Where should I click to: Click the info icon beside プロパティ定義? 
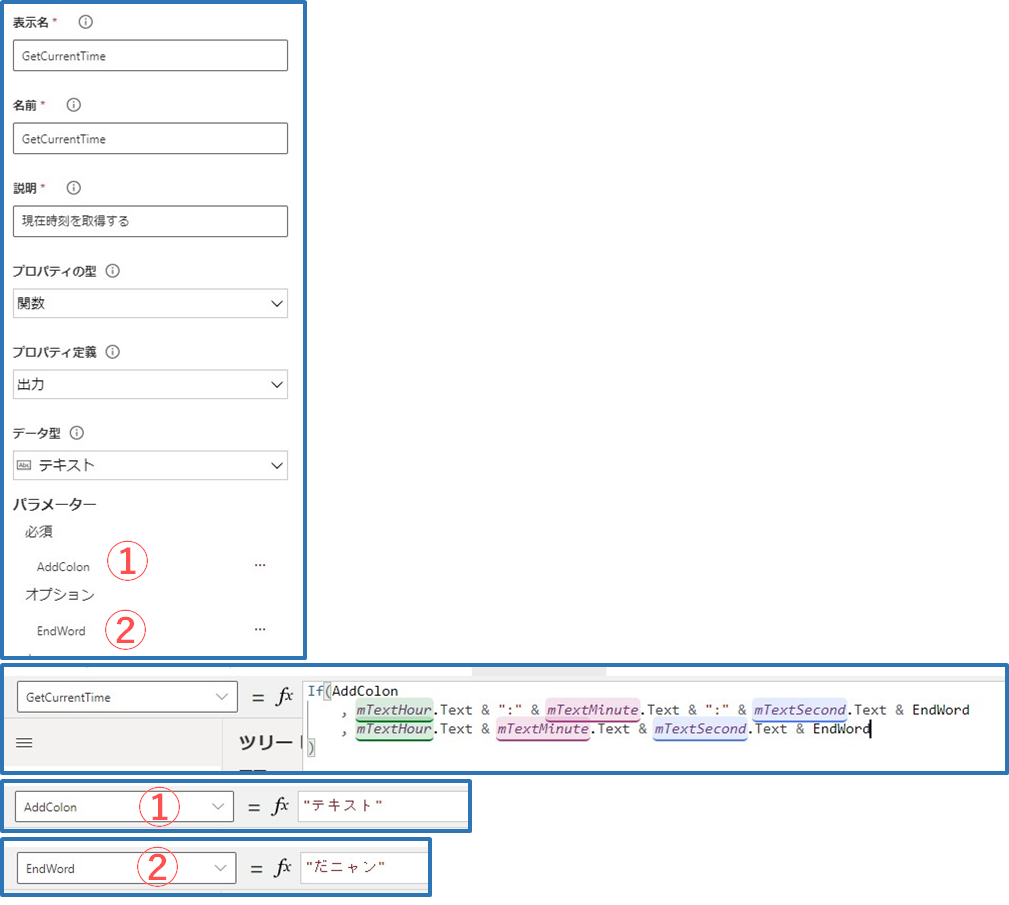[112, 352]
